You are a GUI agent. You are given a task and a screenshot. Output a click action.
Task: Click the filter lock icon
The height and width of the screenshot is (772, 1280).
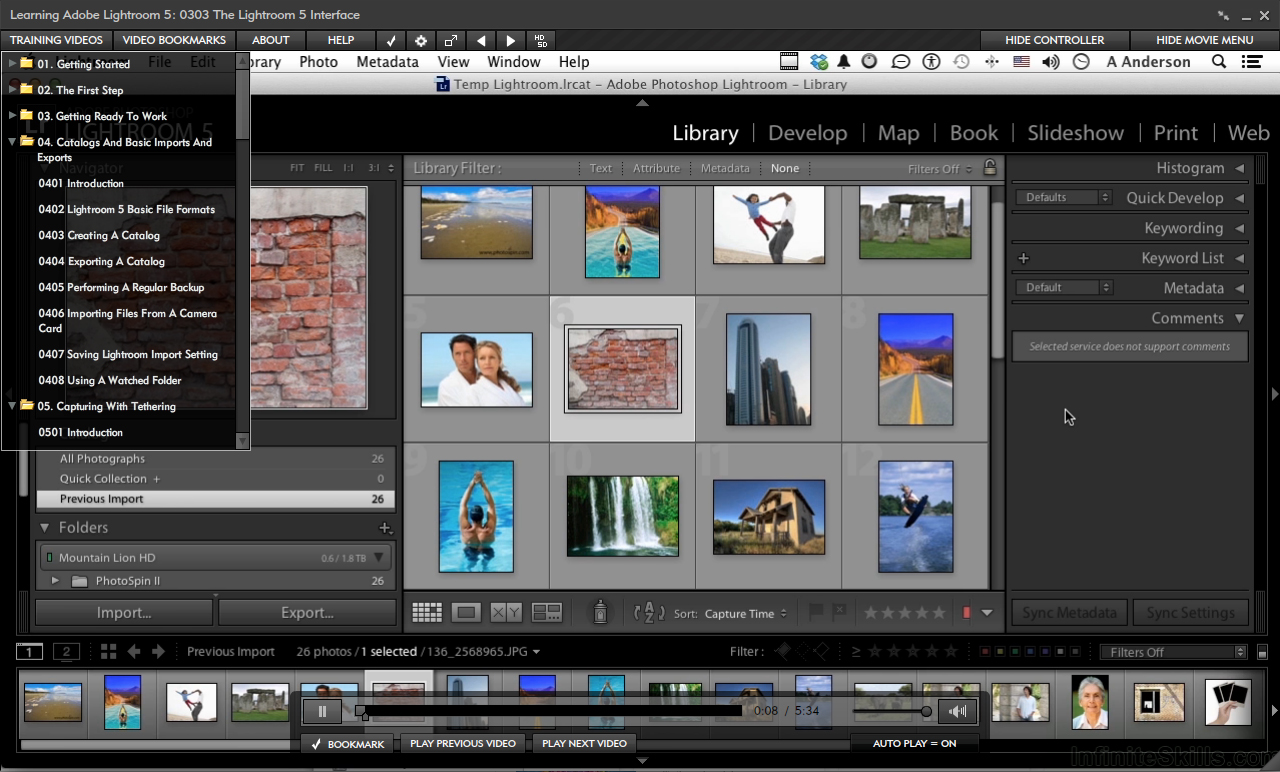pos(990,168)
